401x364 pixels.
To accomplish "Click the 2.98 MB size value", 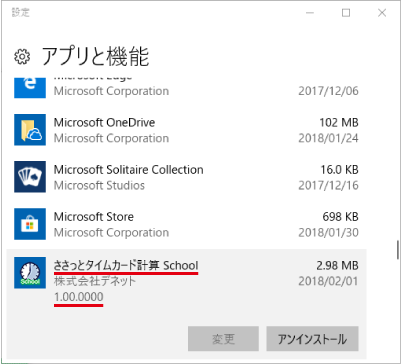I will (337, 266).
